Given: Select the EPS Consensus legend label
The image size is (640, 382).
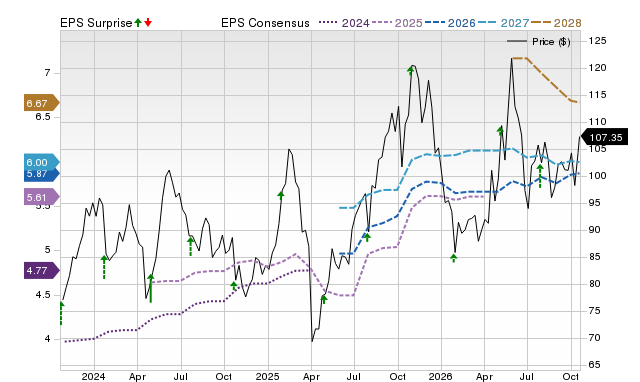Looking at the screenshot, I should 265,23.
